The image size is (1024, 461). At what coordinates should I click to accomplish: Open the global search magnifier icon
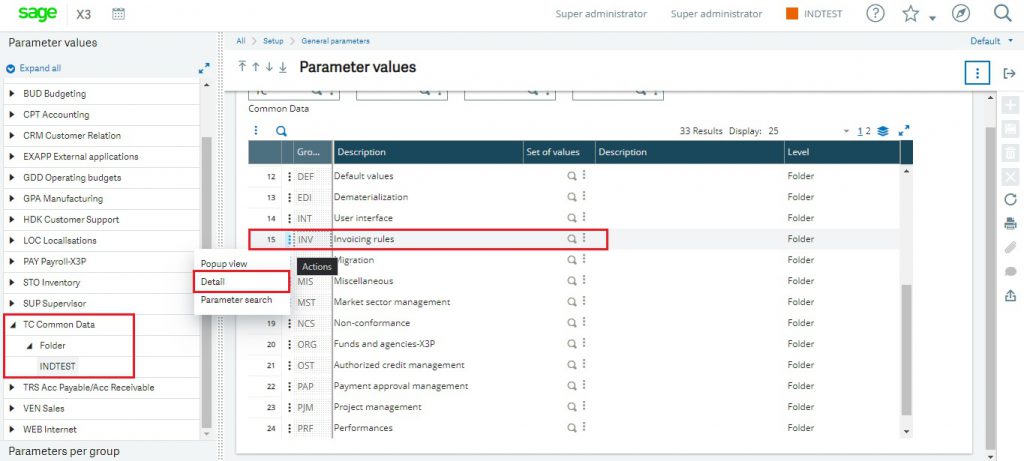click(x=1002, y=14)
